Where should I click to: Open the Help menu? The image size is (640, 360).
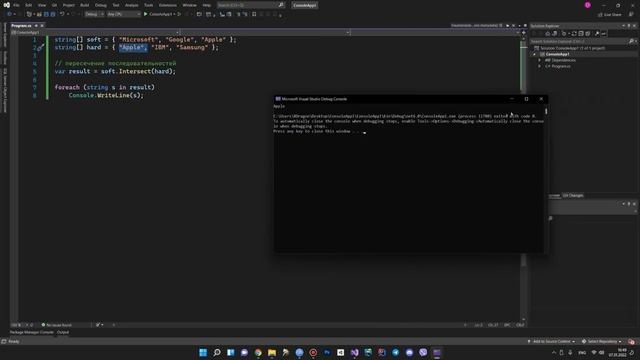(207, 5)
